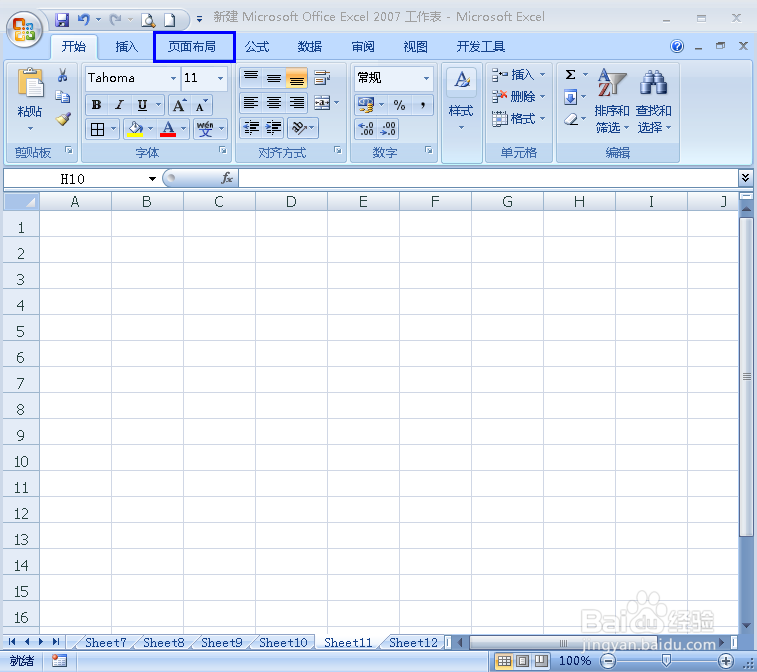The height and width of the screenshot is (672, 757).
Task: Switch to the 数据 ribbon tab
Action: click(x=309, y=47)
